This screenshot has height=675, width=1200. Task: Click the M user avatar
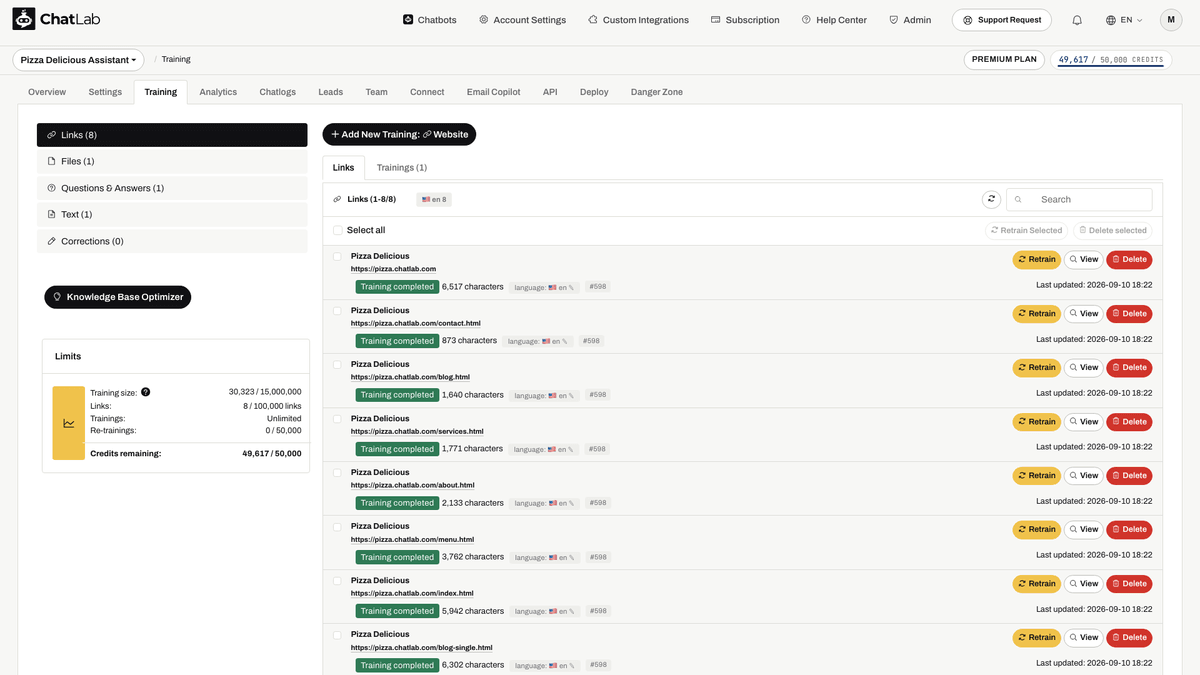click(1171, 20)
